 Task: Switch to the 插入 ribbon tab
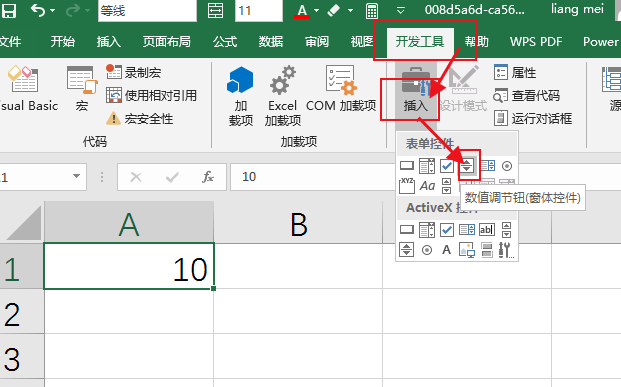(109, 41)
